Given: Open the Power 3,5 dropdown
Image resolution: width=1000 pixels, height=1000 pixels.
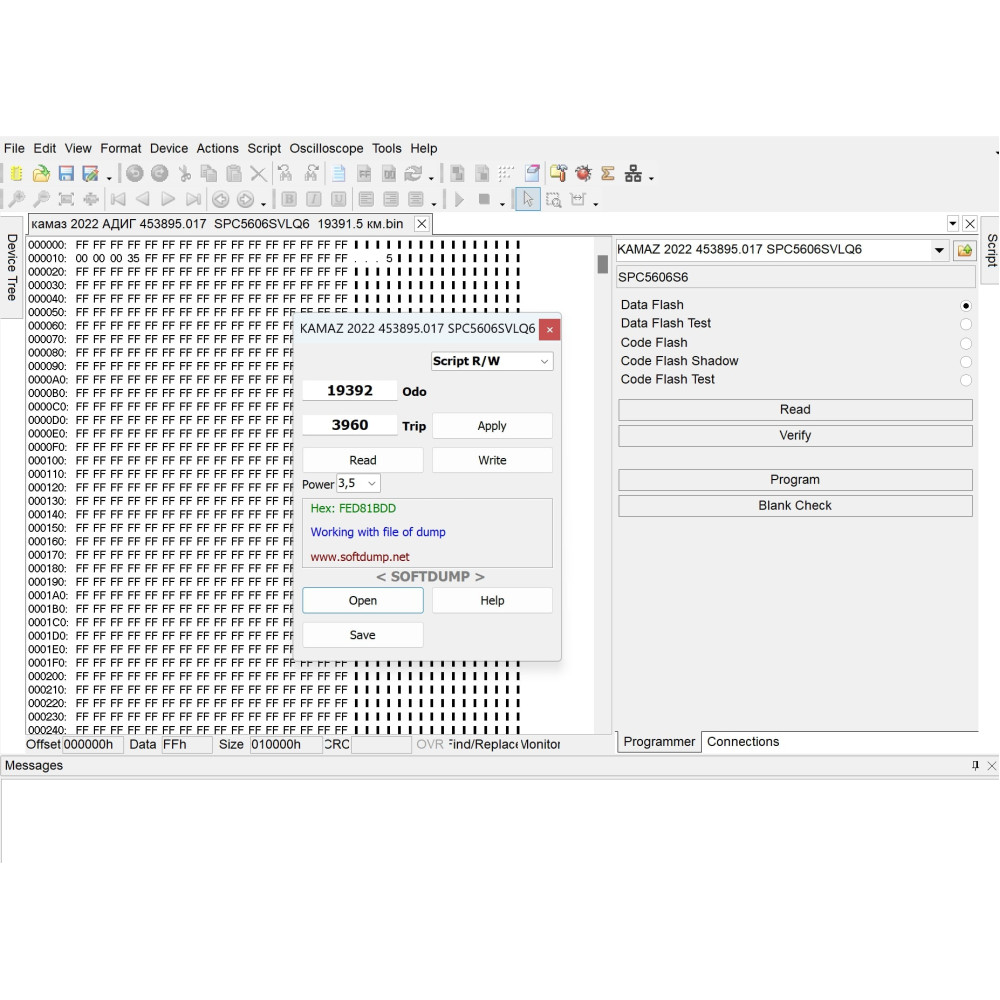Looking at the screenshot, I should pos(372,483).
